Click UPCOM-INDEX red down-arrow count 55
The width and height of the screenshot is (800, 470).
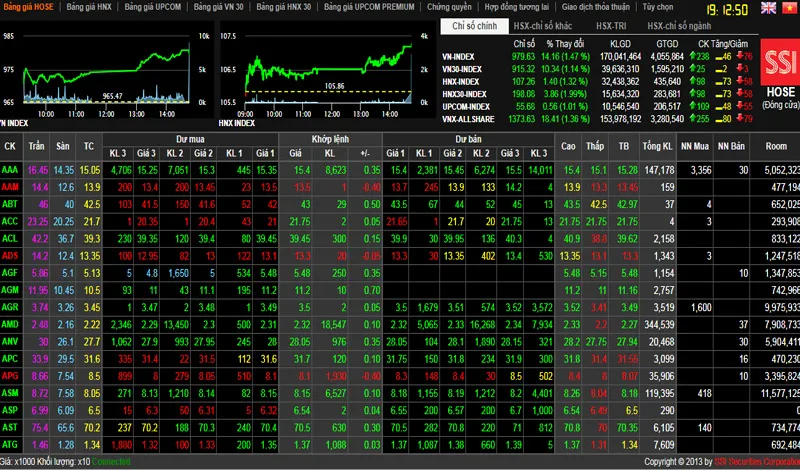point(745,106)
